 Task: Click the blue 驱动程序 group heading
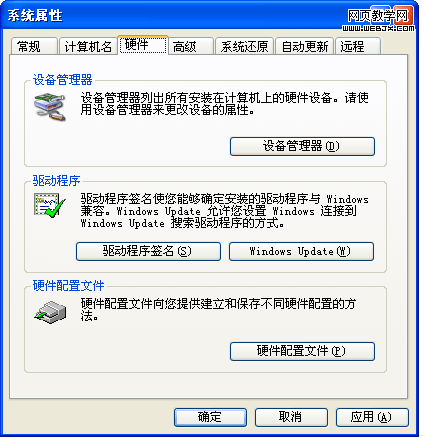(56, 181)
